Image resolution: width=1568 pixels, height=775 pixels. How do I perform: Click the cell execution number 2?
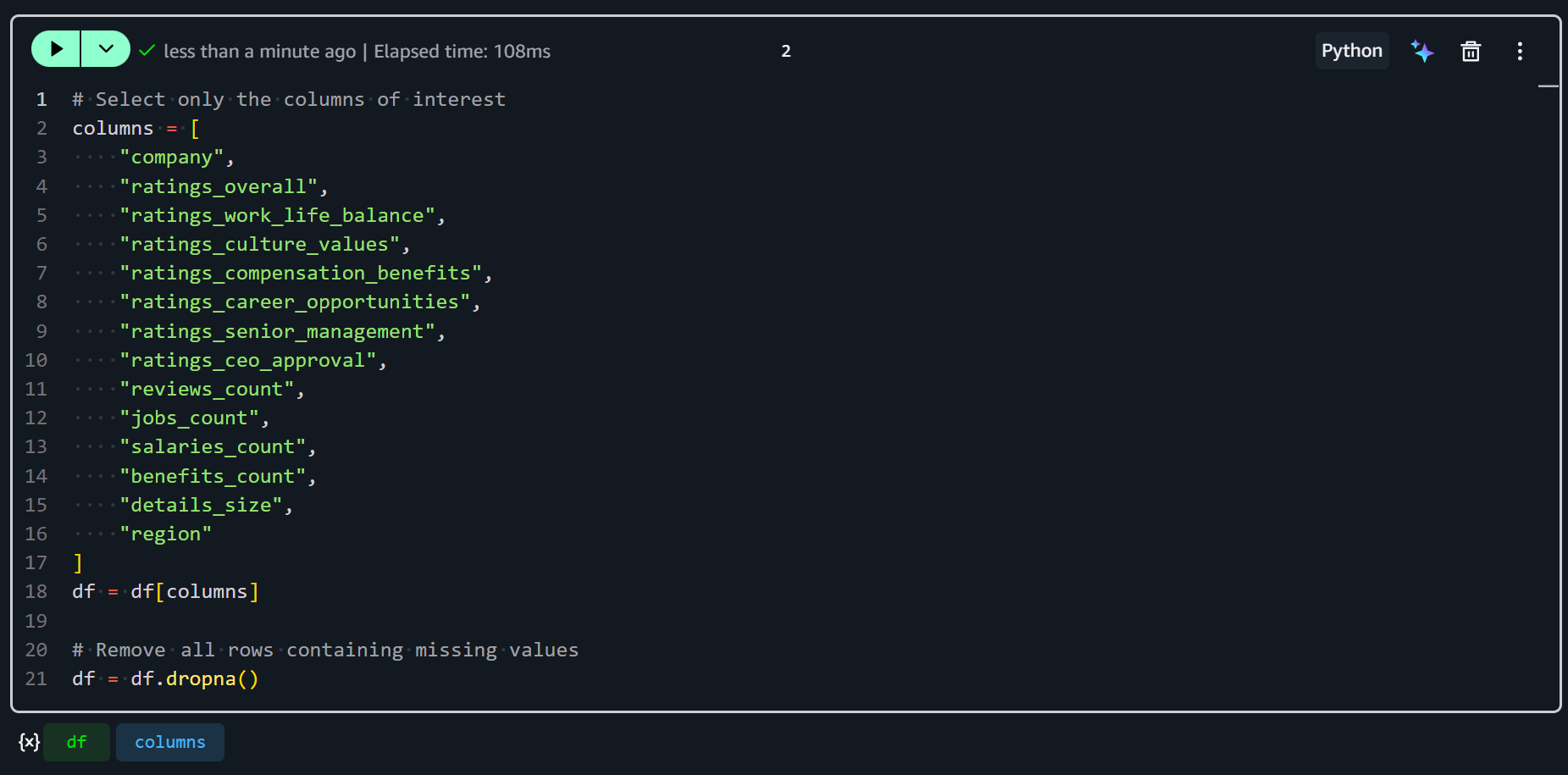[x=786, y=51]
